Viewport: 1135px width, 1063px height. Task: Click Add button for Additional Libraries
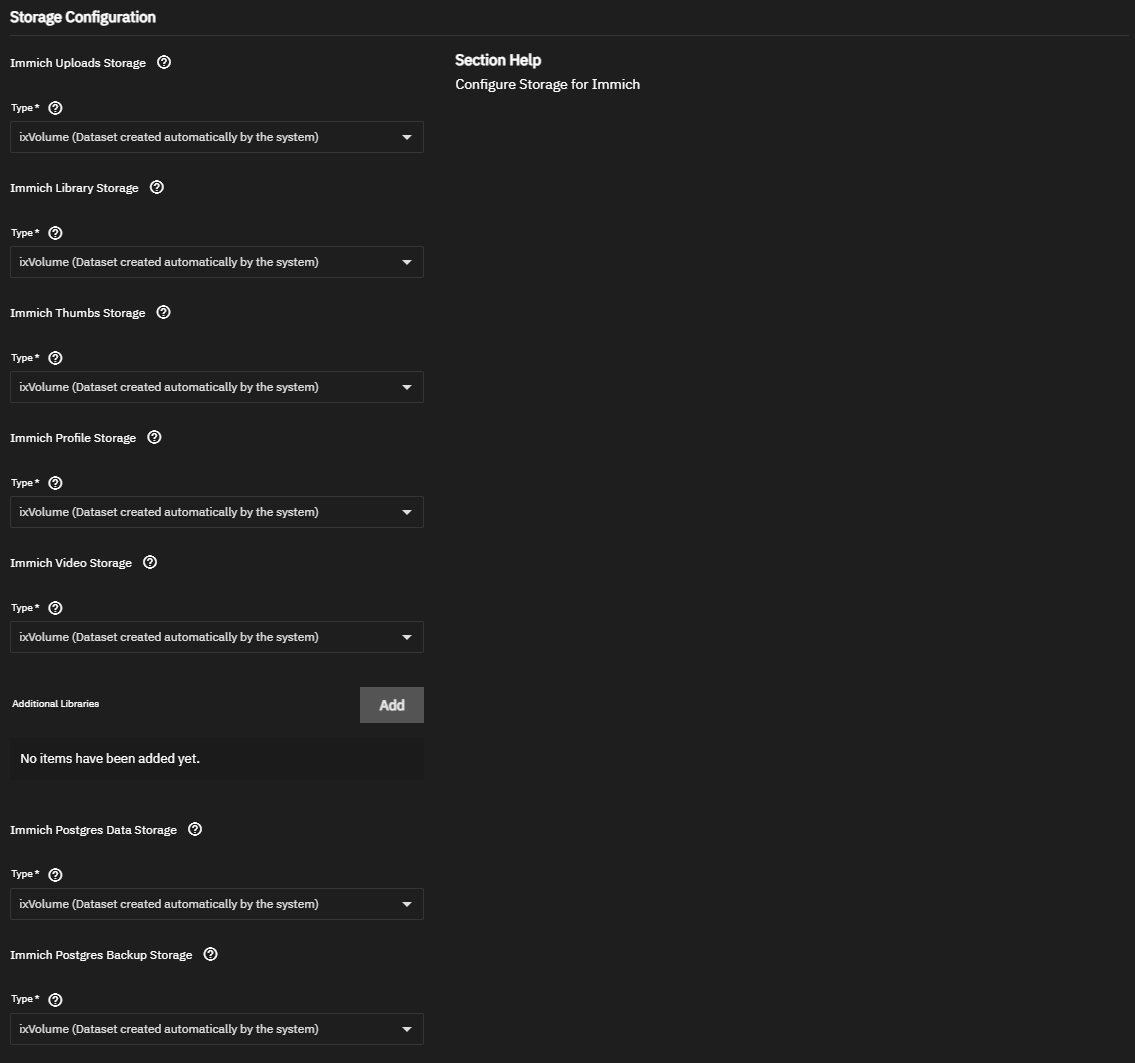(392, 706)
